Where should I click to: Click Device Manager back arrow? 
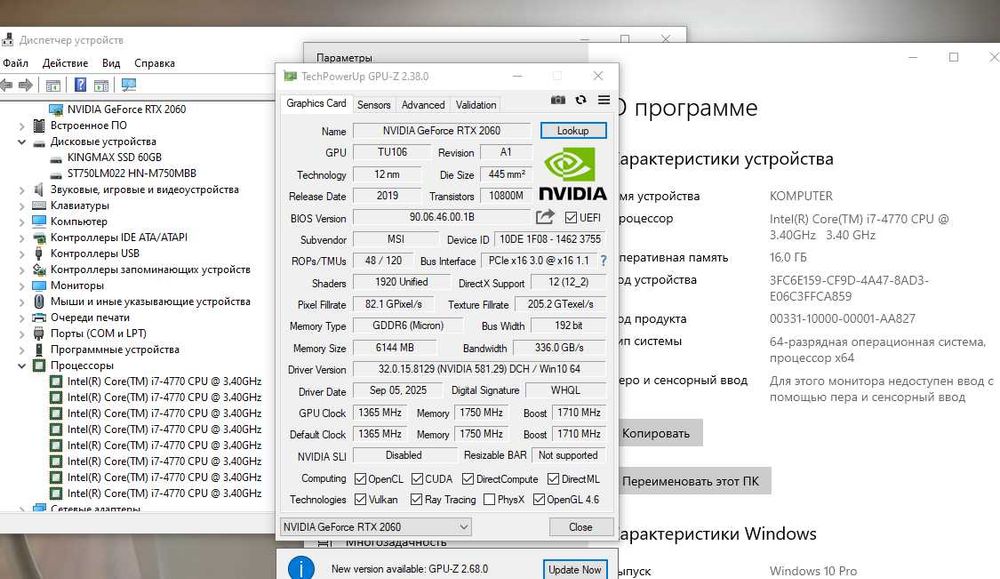click(7, 85)
